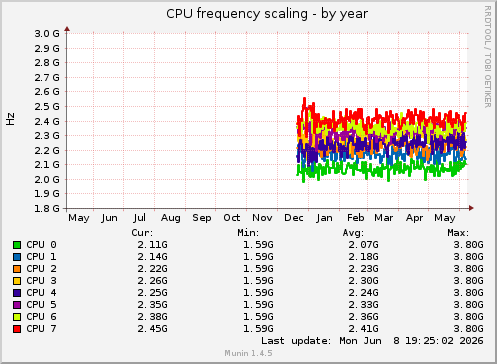Select the 'CPU 1' legend label
Viewport: 497px width, 364px height.
41,257
